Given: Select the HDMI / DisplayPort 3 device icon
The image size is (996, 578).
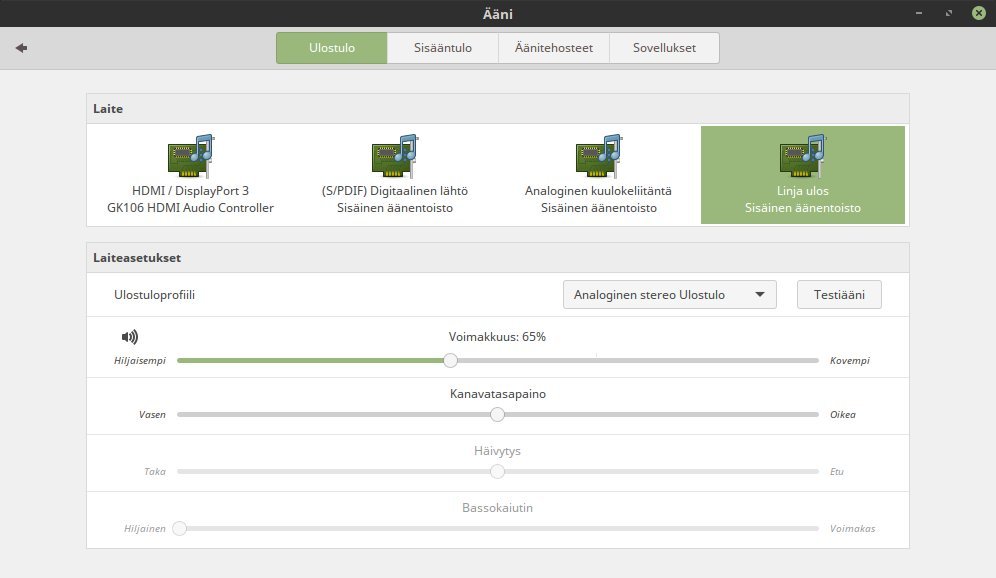Looking at the screenshot, I should coord(190,155).
